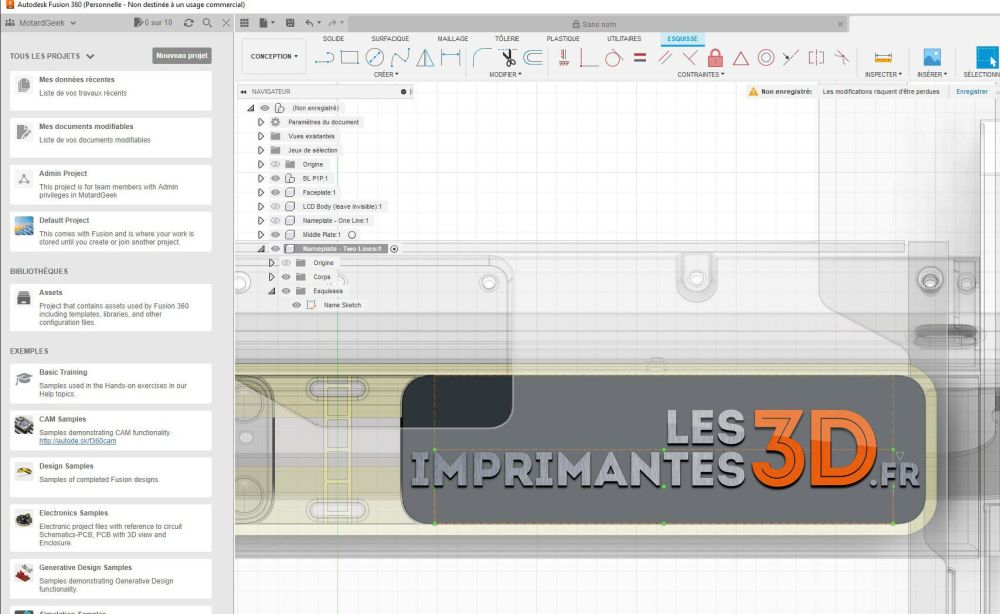Click the Selection tool icon
Image resolution: width=1000 pixels, height=614 pixels.
tap(986, 57)
